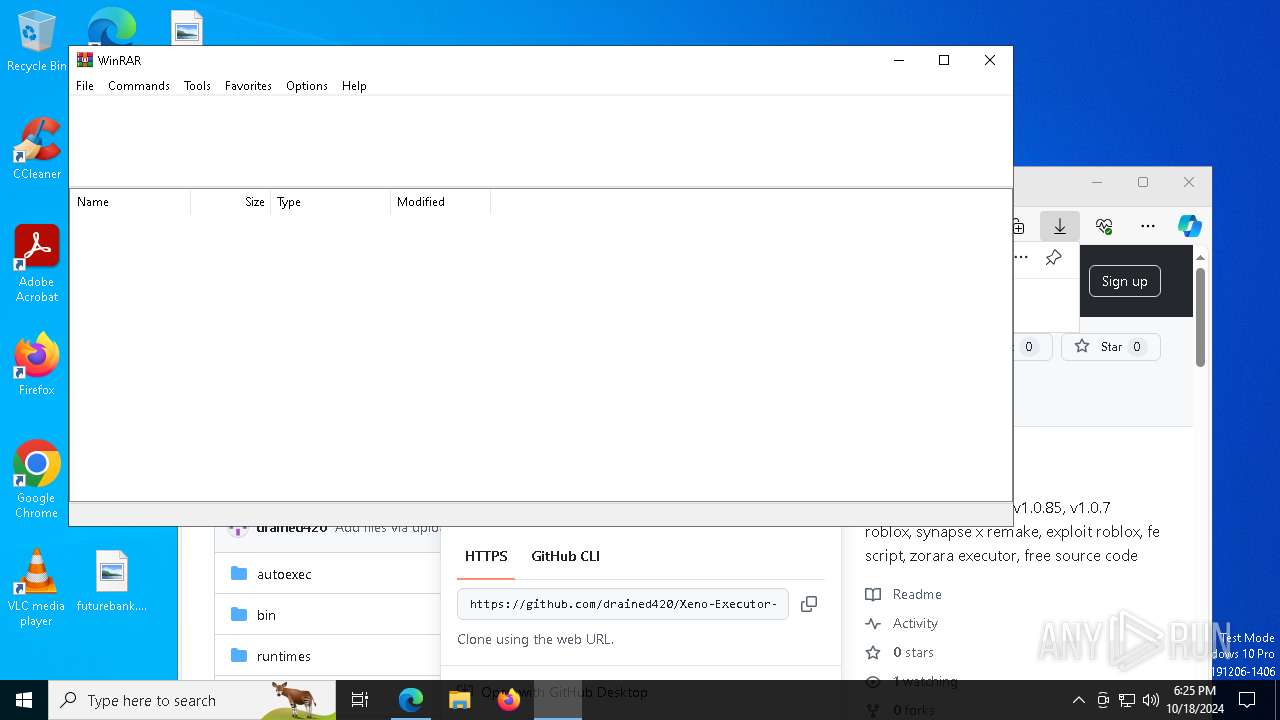Select the futurebank image file on desktop
The height and width of the screenshot is (720, 1280).
point(112,581)
